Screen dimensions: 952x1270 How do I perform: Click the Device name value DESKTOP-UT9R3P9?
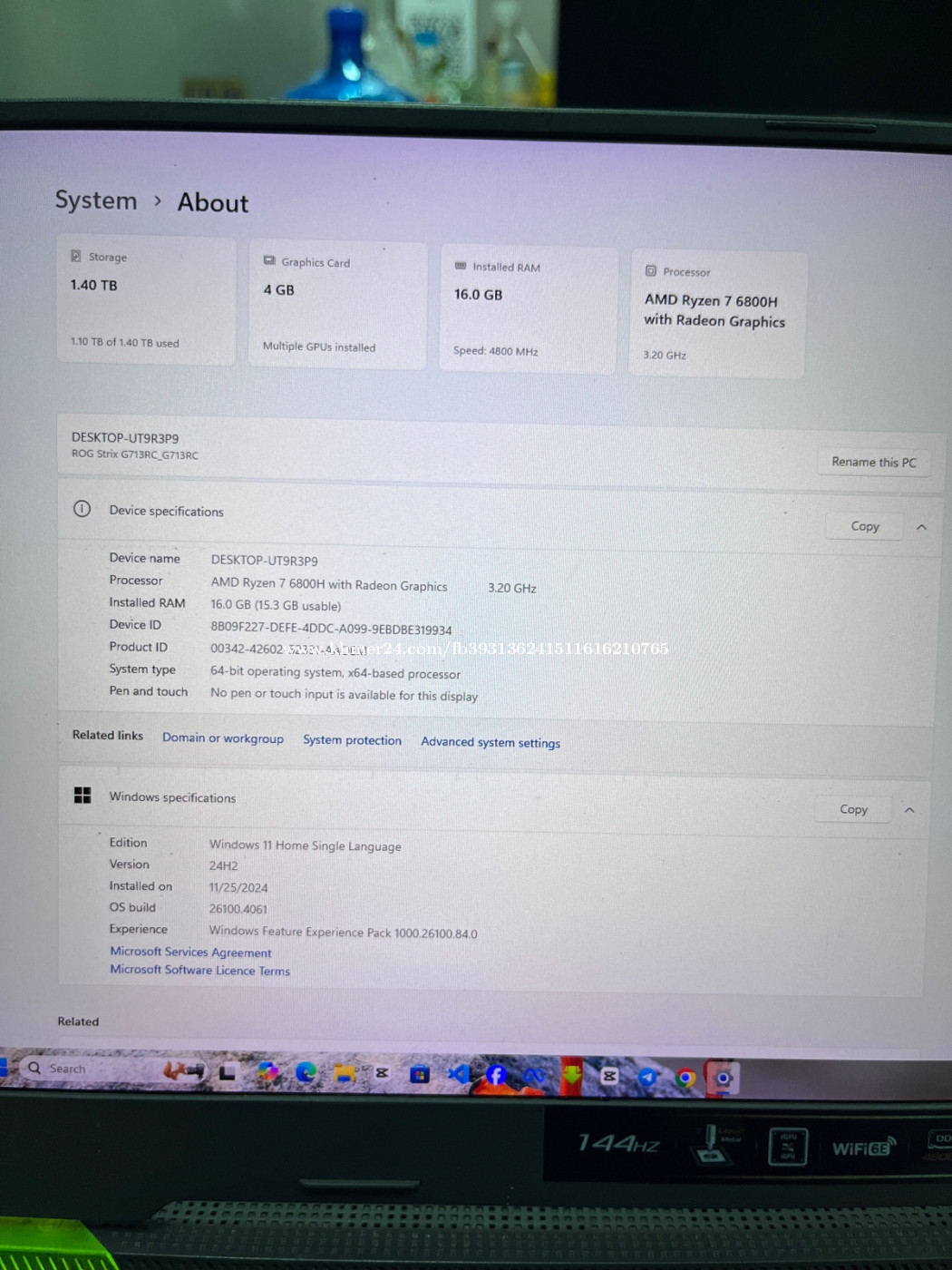click(x=265, y=561)
